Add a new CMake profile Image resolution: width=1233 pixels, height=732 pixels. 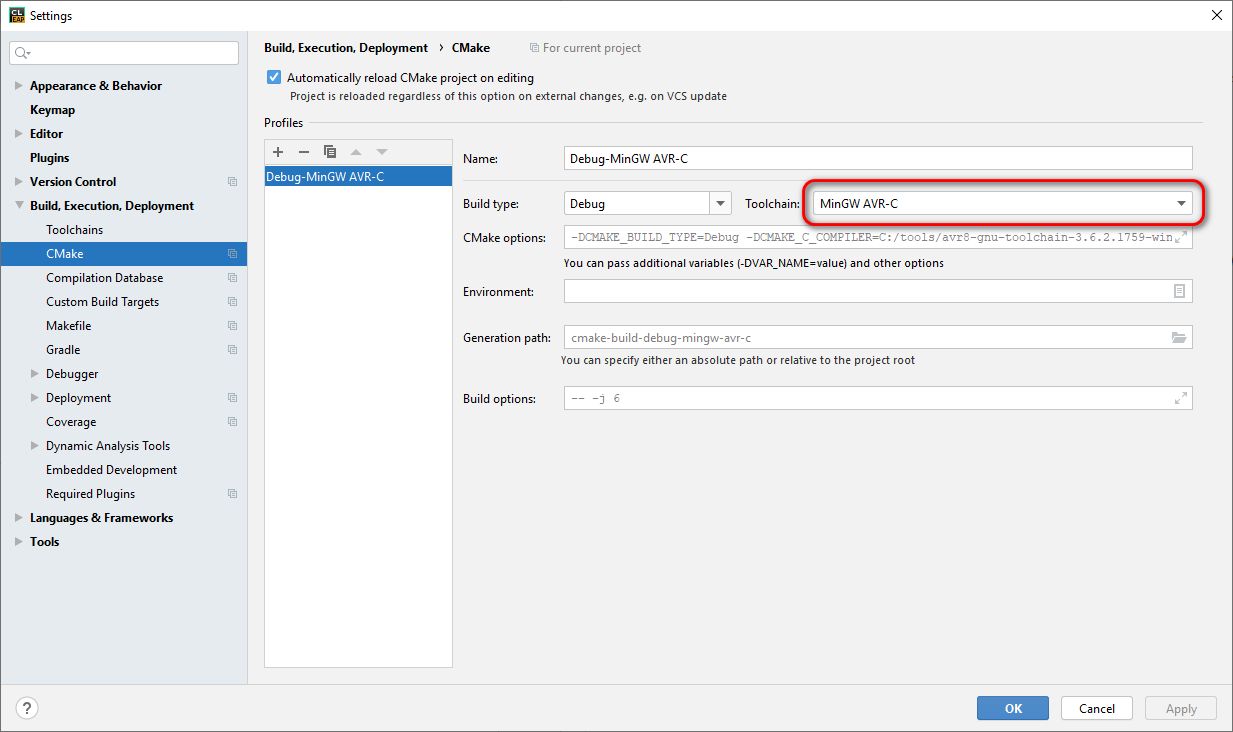click(x=278, y=152)
